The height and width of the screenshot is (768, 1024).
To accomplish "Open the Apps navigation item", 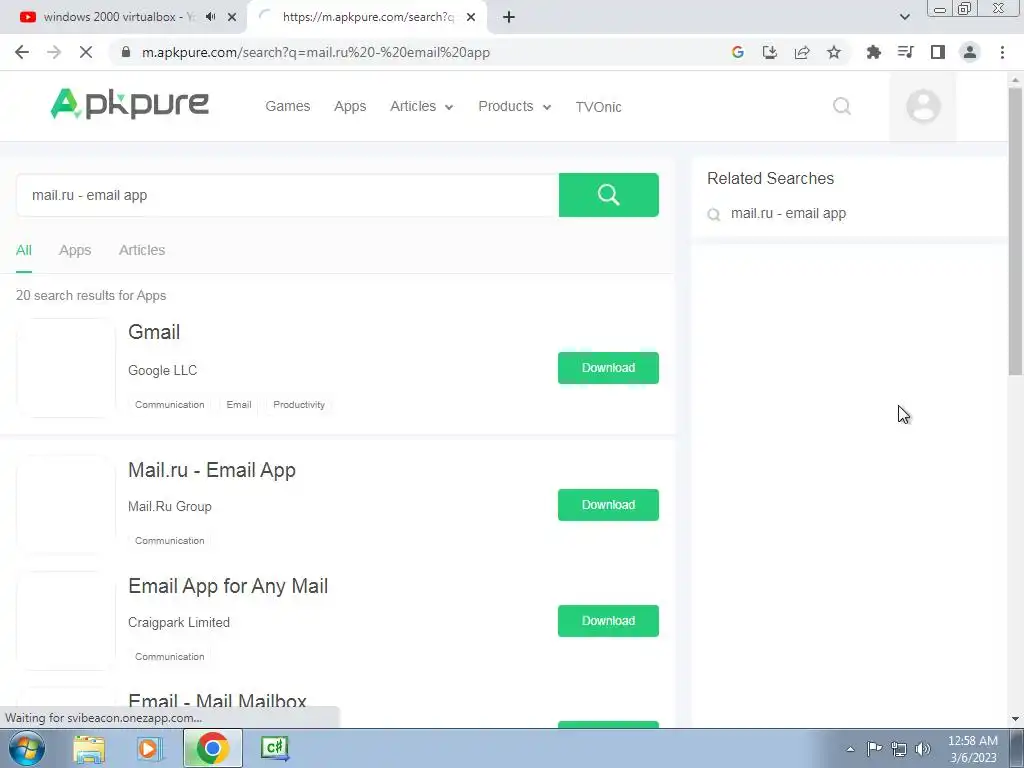I will [350, 106].
